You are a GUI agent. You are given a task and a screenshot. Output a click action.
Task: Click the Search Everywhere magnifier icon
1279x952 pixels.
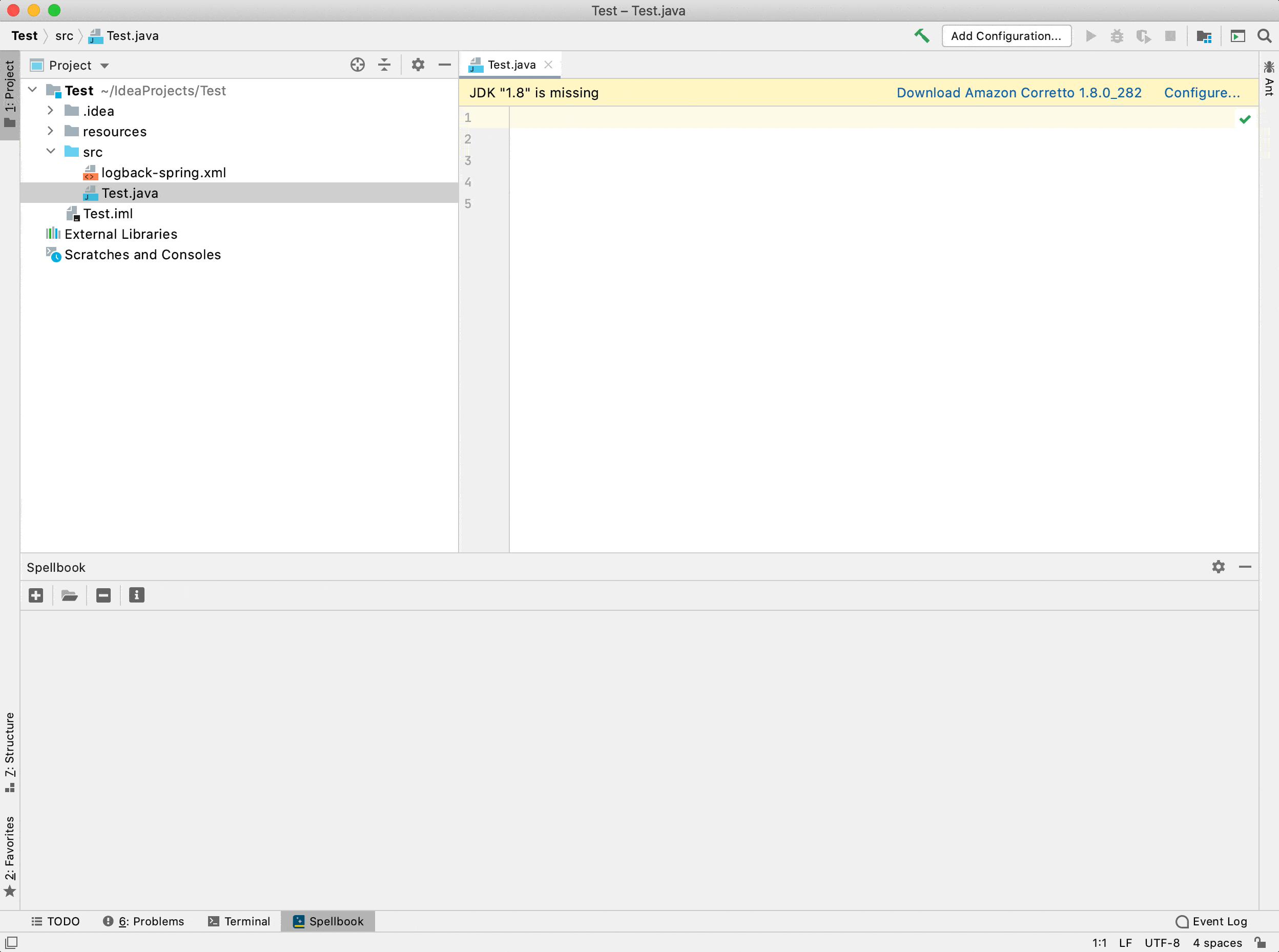point(1264,36)
